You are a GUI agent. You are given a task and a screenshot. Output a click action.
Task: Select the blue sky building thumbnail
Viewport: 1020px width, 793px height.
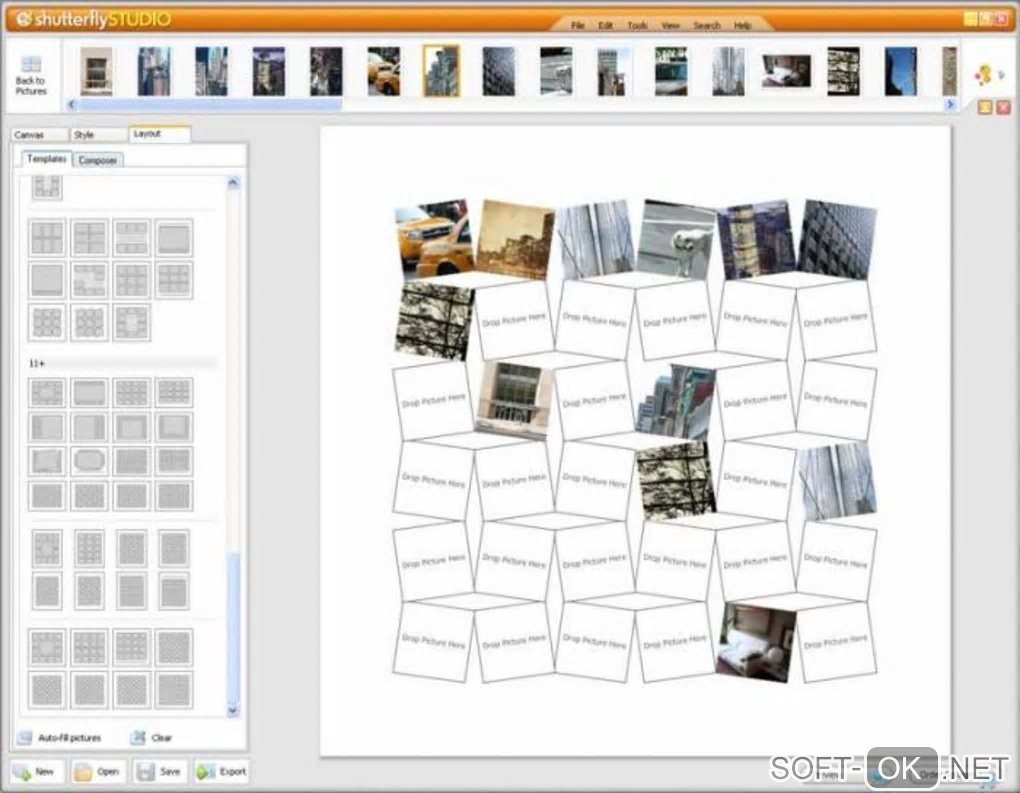pos(901,71)
